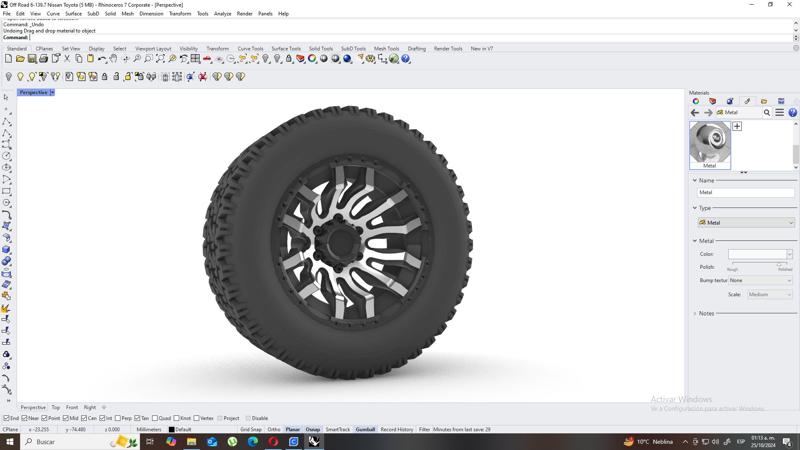Switch to the Top viewport tab

coord(56,408)
